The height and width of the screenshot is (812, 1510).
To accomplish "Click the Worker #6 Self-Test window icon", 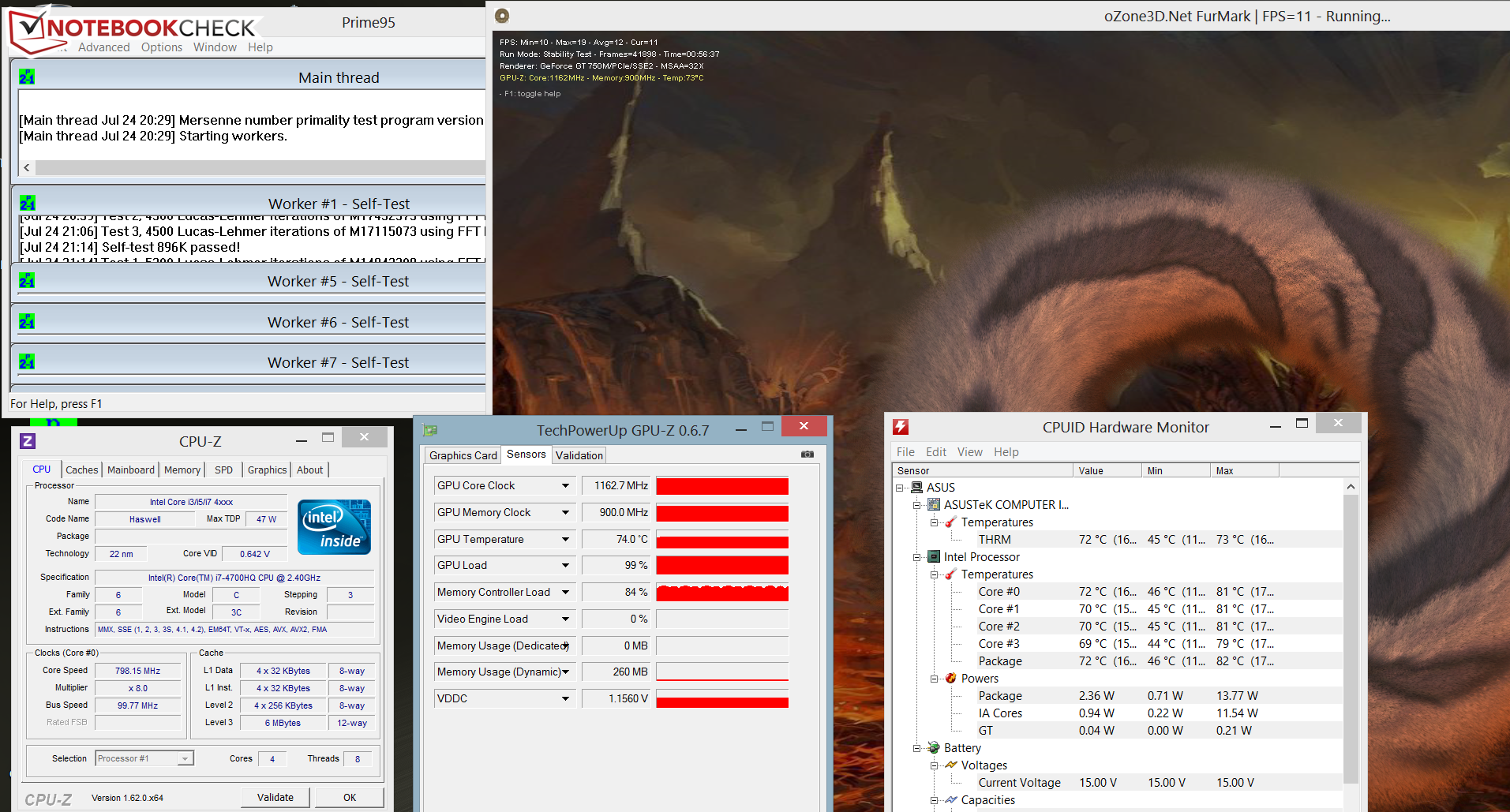I will coord(27,321).
